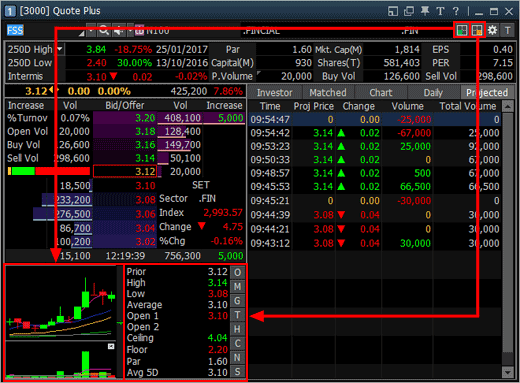Open the dropdown next to the speaker icon
The image size is (520, 383).
(x=130, y=30)
